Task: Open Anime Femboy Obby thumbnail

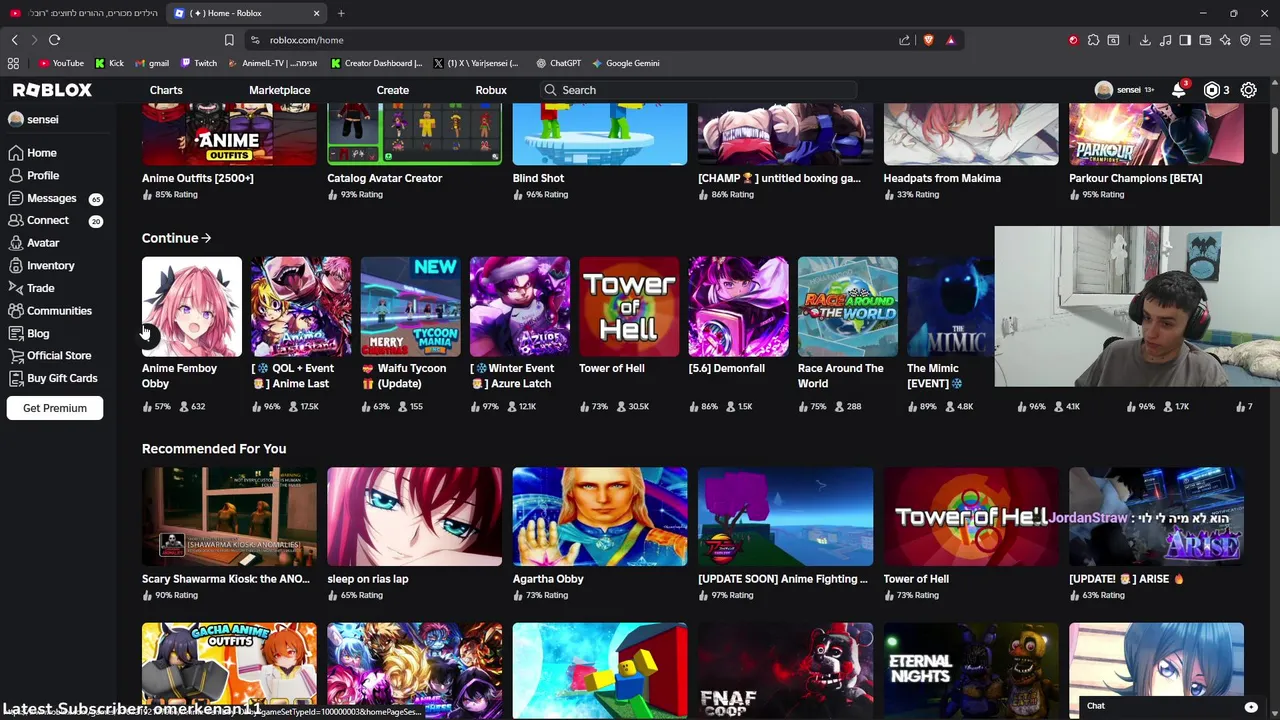Action: click(x=192, y=306)
